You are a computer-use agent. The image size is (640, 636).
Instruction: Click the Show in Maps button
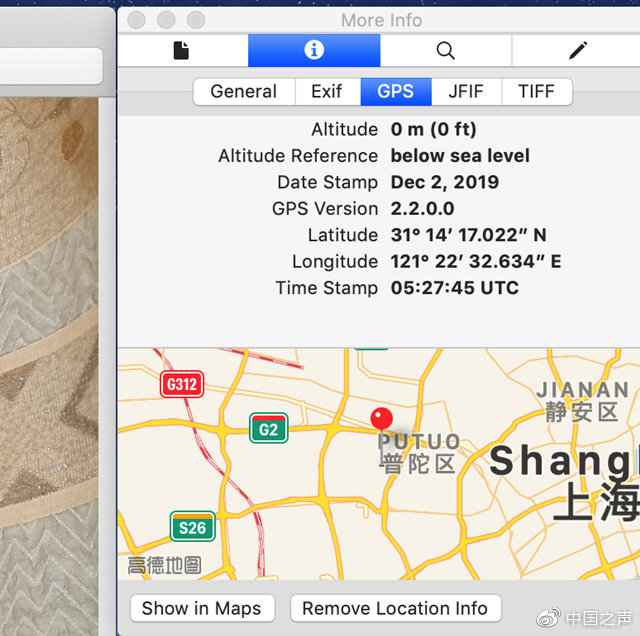201,608
